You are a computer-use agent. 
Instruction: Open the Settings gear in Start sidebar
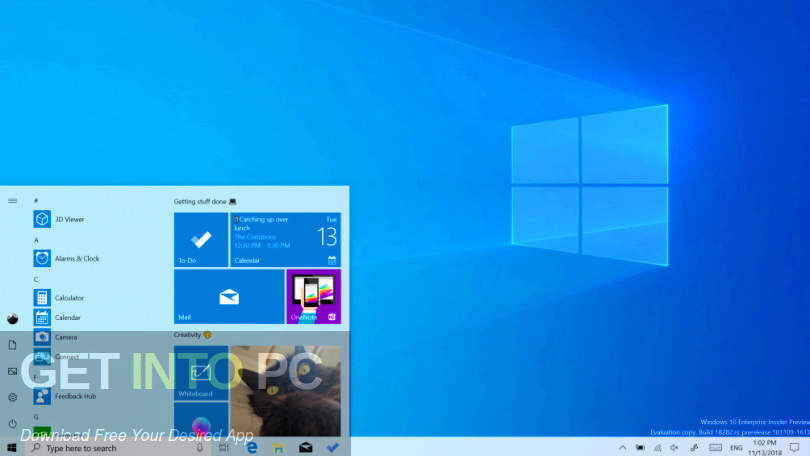pyautogui.click(x=12, y=397)
